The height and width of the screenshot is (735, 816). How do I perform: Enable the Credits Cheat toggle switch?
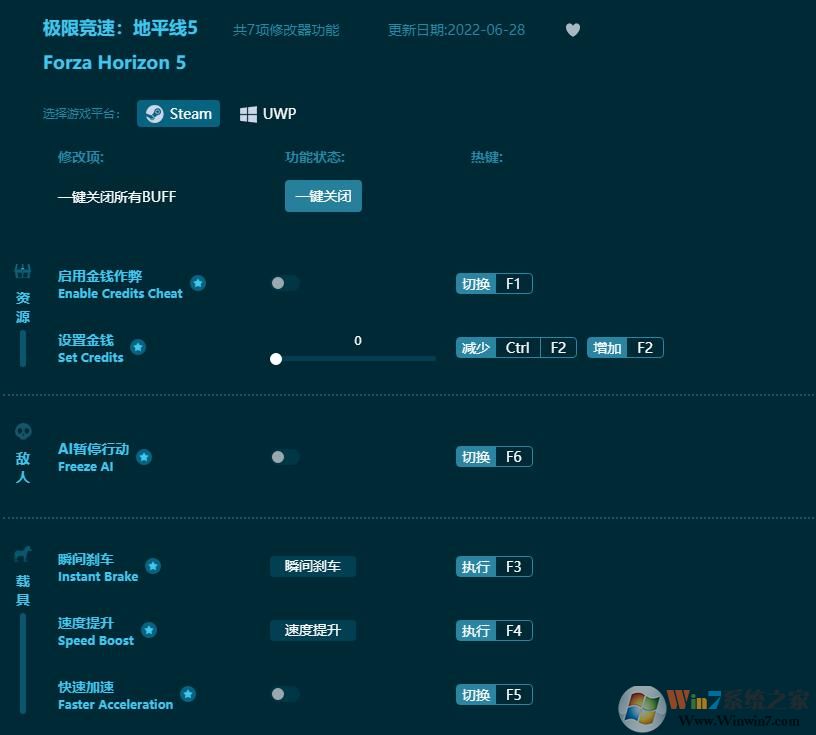tap(283, 283)
